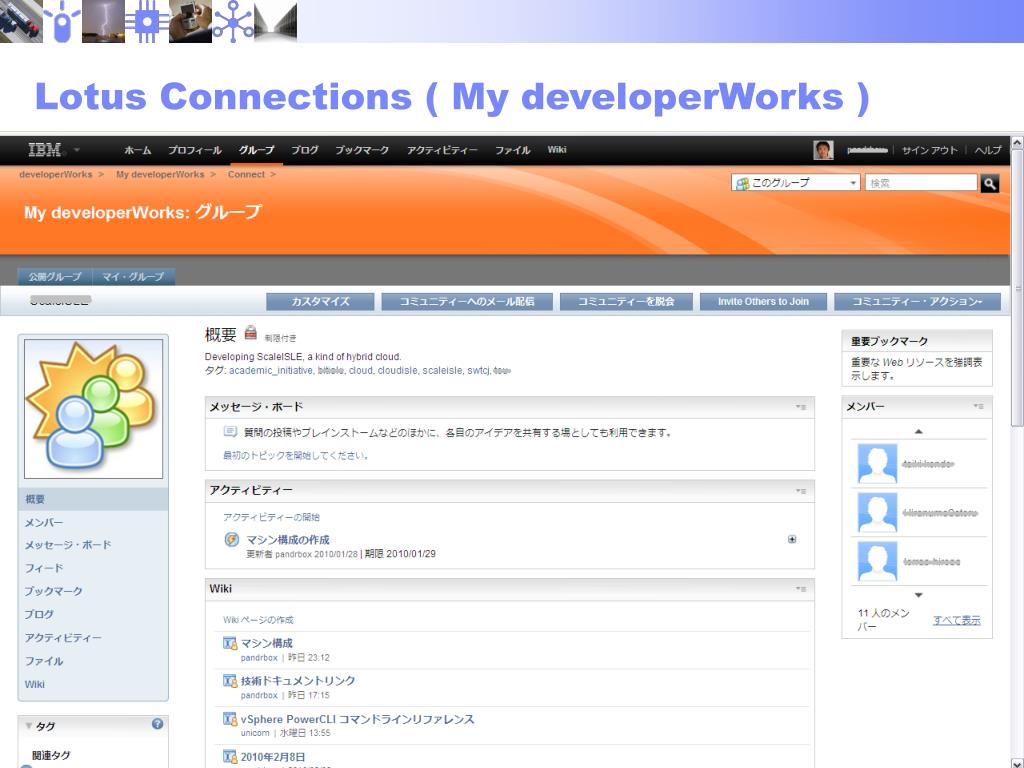The width and height of the screenshot is (1024, 768).
Task: Open the このグループ search scope dropdown
Action: point(795,183)
